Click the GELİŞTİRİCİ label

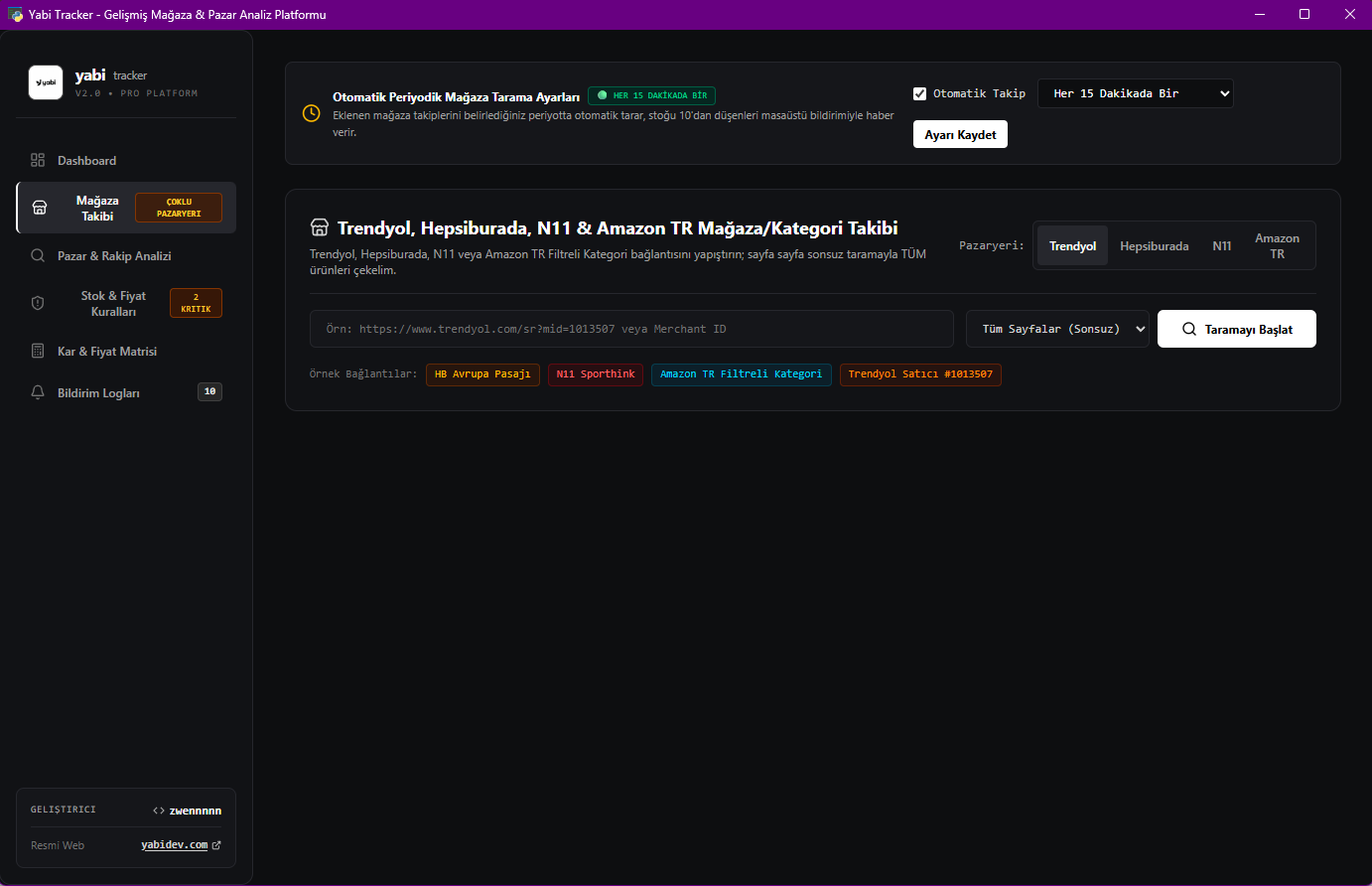64,810
